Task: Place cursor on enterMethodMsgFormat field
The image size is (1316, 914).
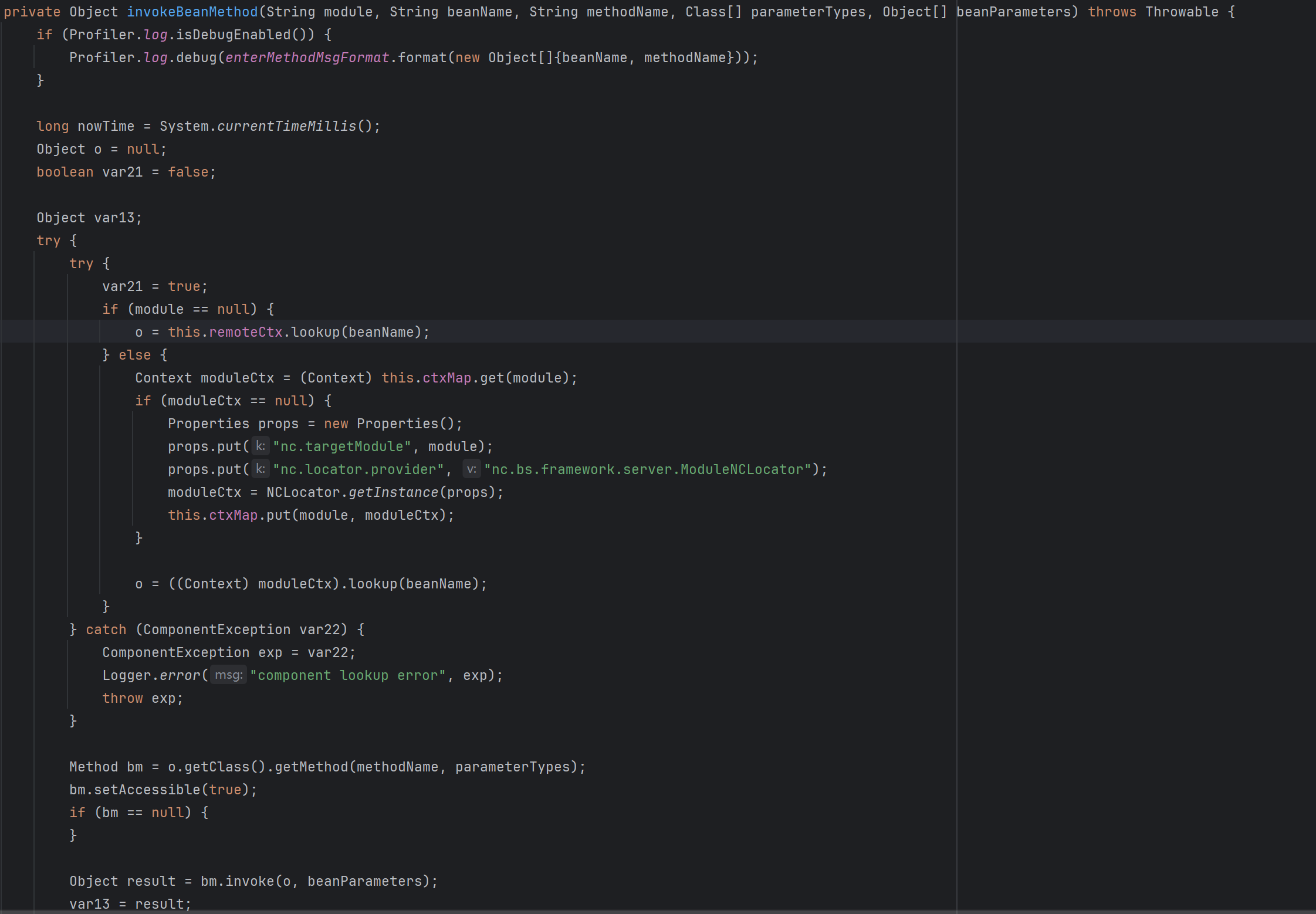Action: pyautogui.click(x=307, y=57)
